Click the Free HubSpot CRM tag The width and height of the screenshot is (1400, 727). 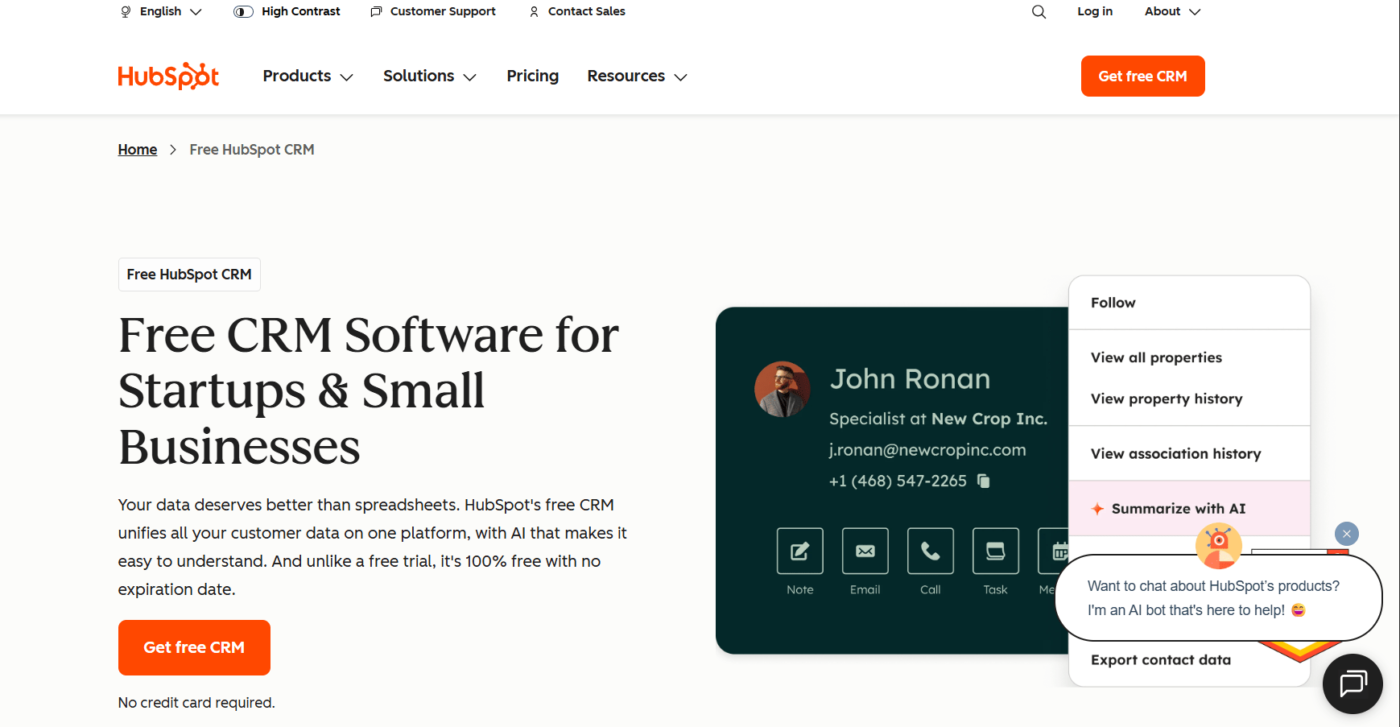click(189, 275)
